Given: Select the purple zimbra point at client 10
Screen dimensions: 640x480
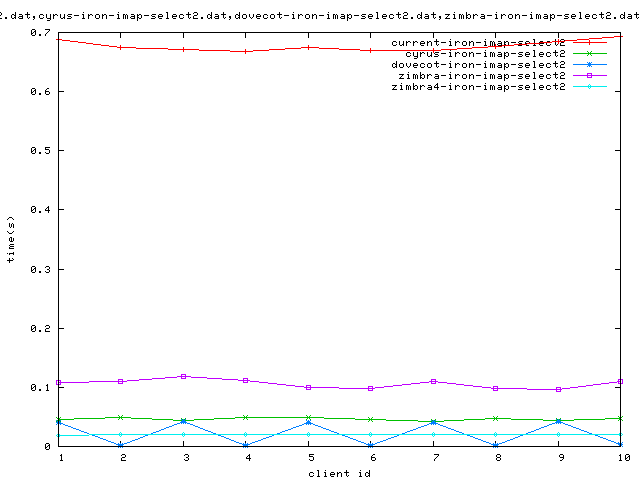Looking at the screenshot, I should point(620,381).
